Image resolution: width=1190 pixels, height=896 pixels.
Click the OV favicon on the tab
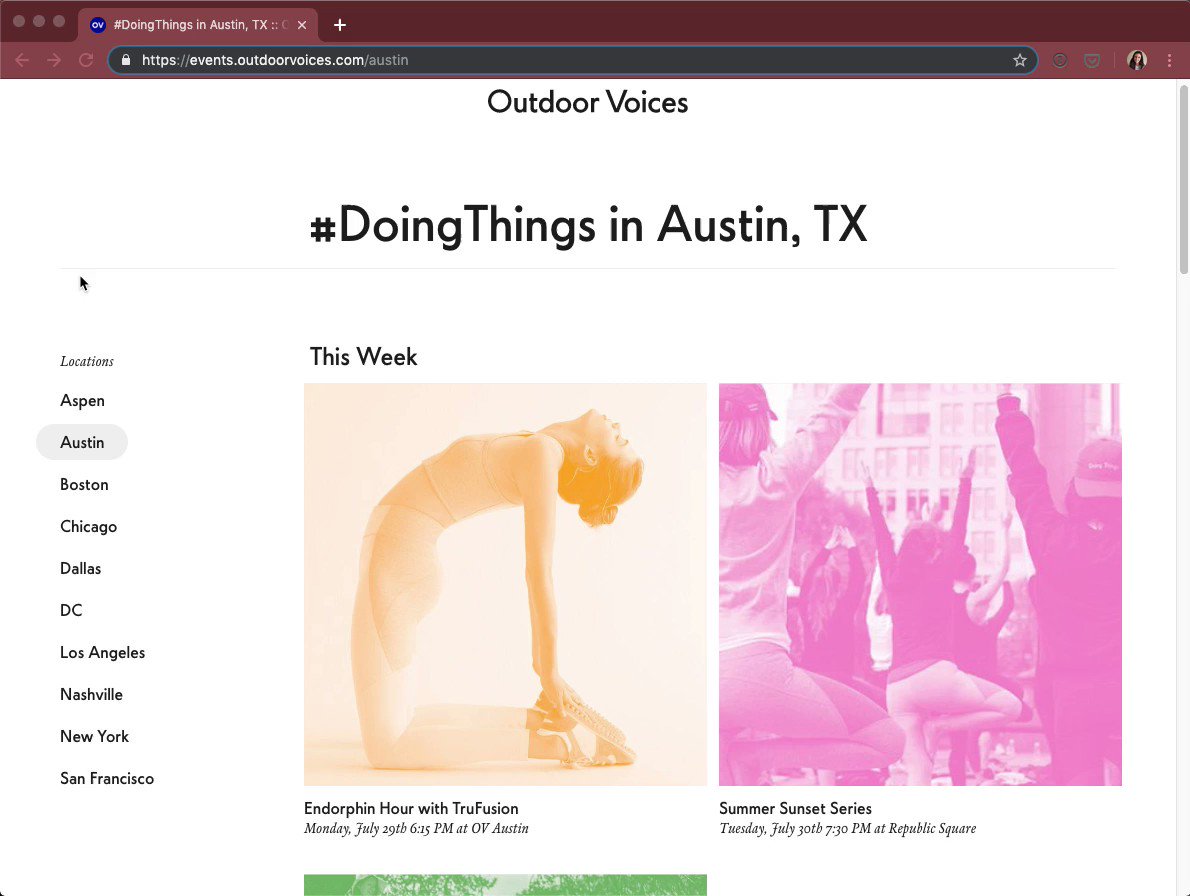point(97,25)
